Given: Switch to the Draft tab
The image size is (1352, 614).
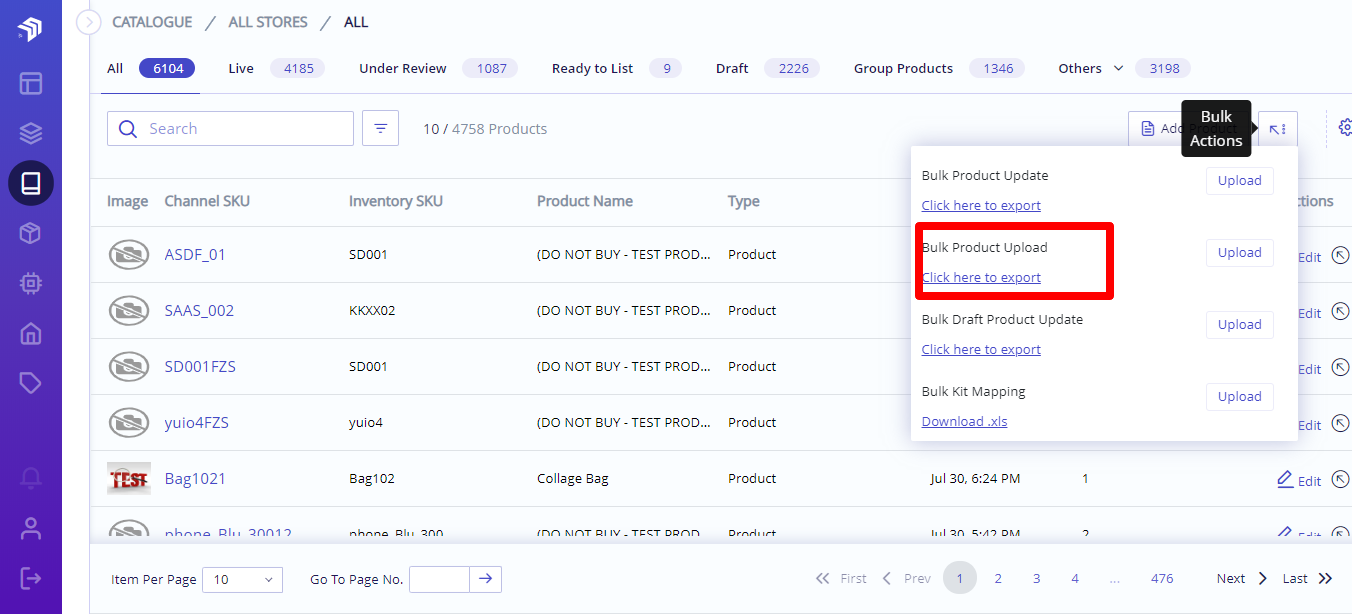Looking at the screenshot, I should [x=767, y=68].
